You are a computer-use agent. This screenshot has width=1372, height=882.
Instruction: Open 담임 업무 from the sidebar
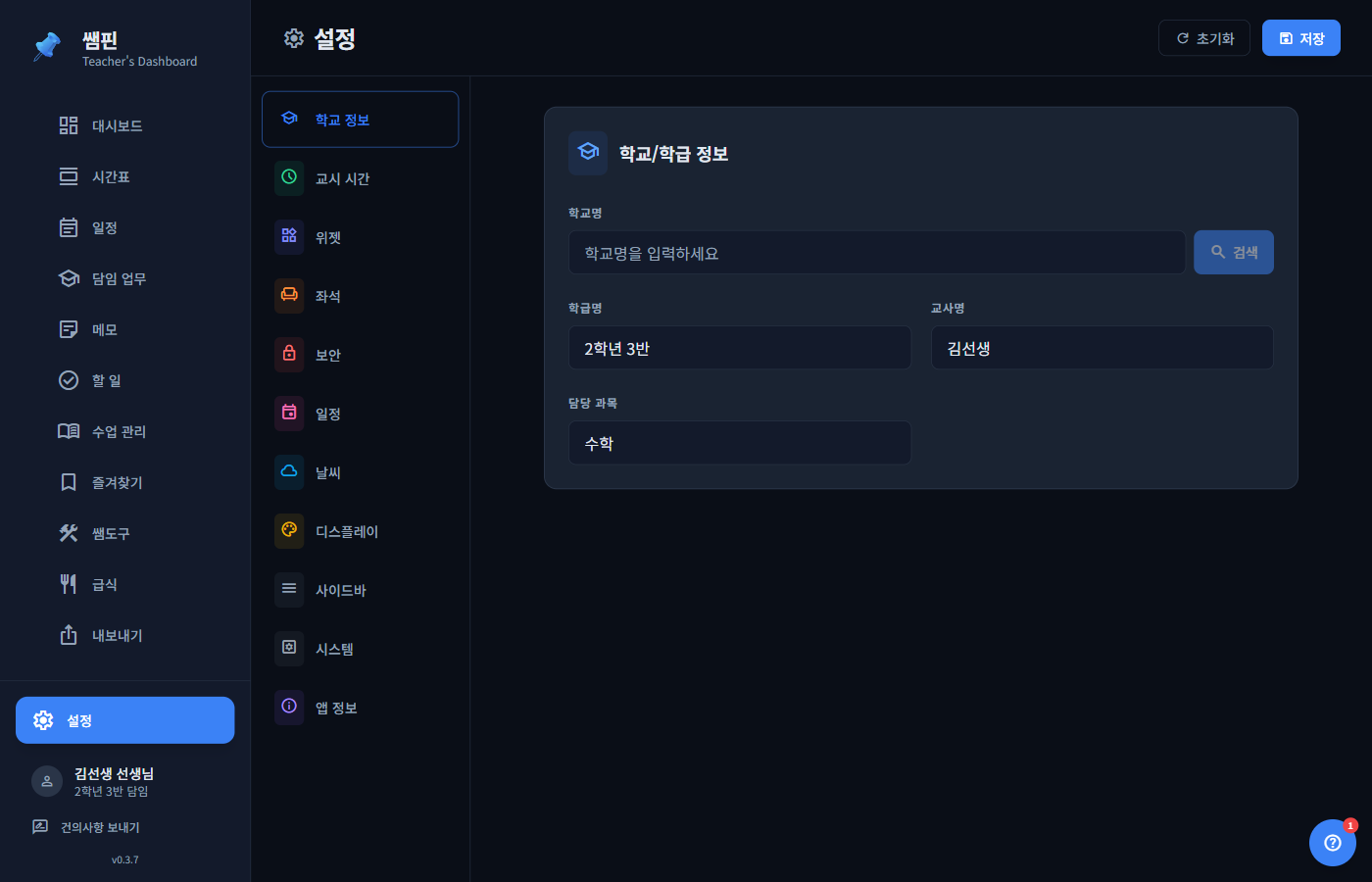pyautogui.click(x=68, y=278)
